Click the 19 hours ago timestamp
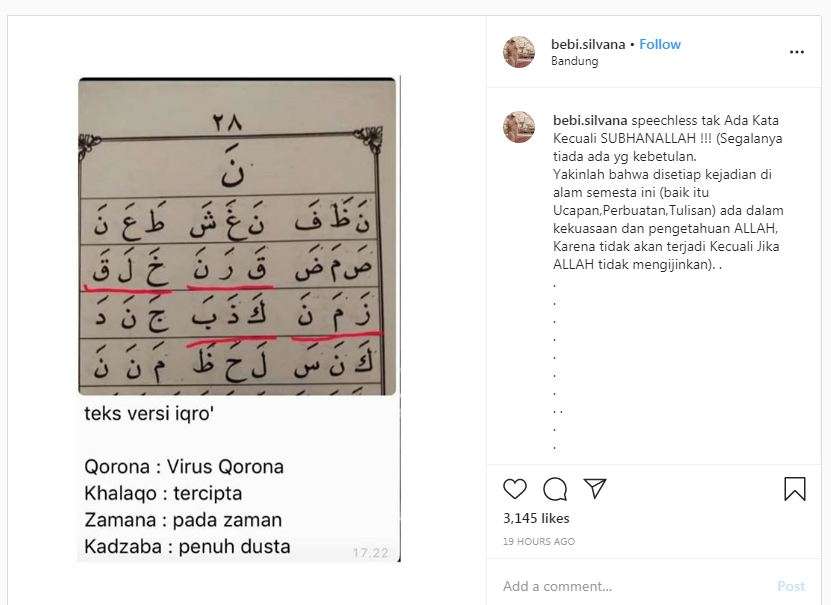This screenshot has height=605, width=831. [538, 542]
